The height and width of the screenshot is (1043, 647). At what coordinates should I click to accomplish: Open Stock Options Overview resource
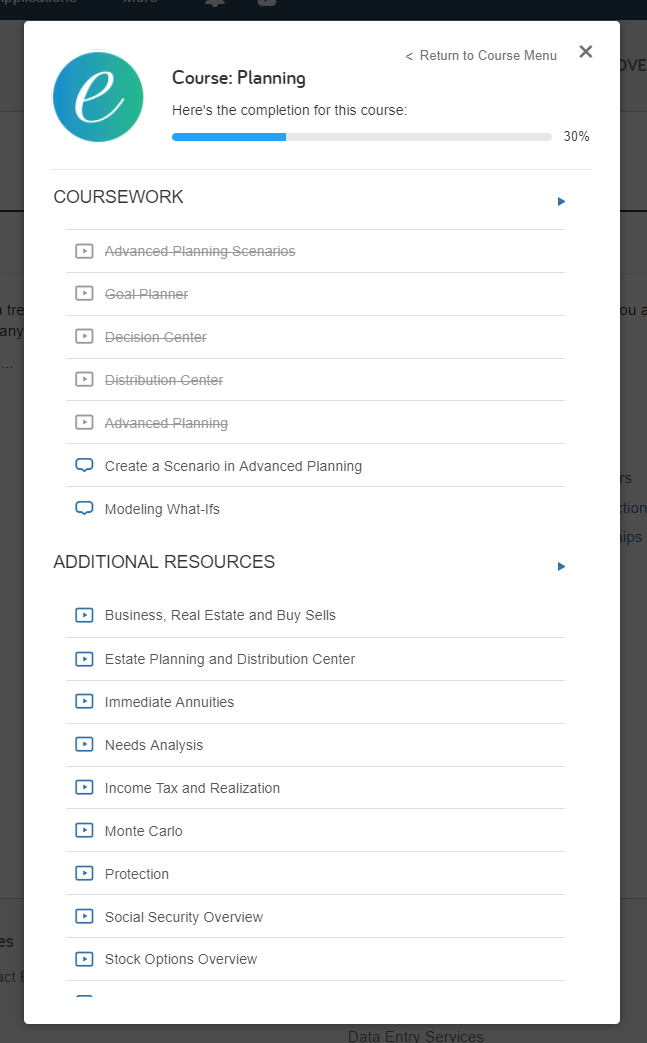181,959
